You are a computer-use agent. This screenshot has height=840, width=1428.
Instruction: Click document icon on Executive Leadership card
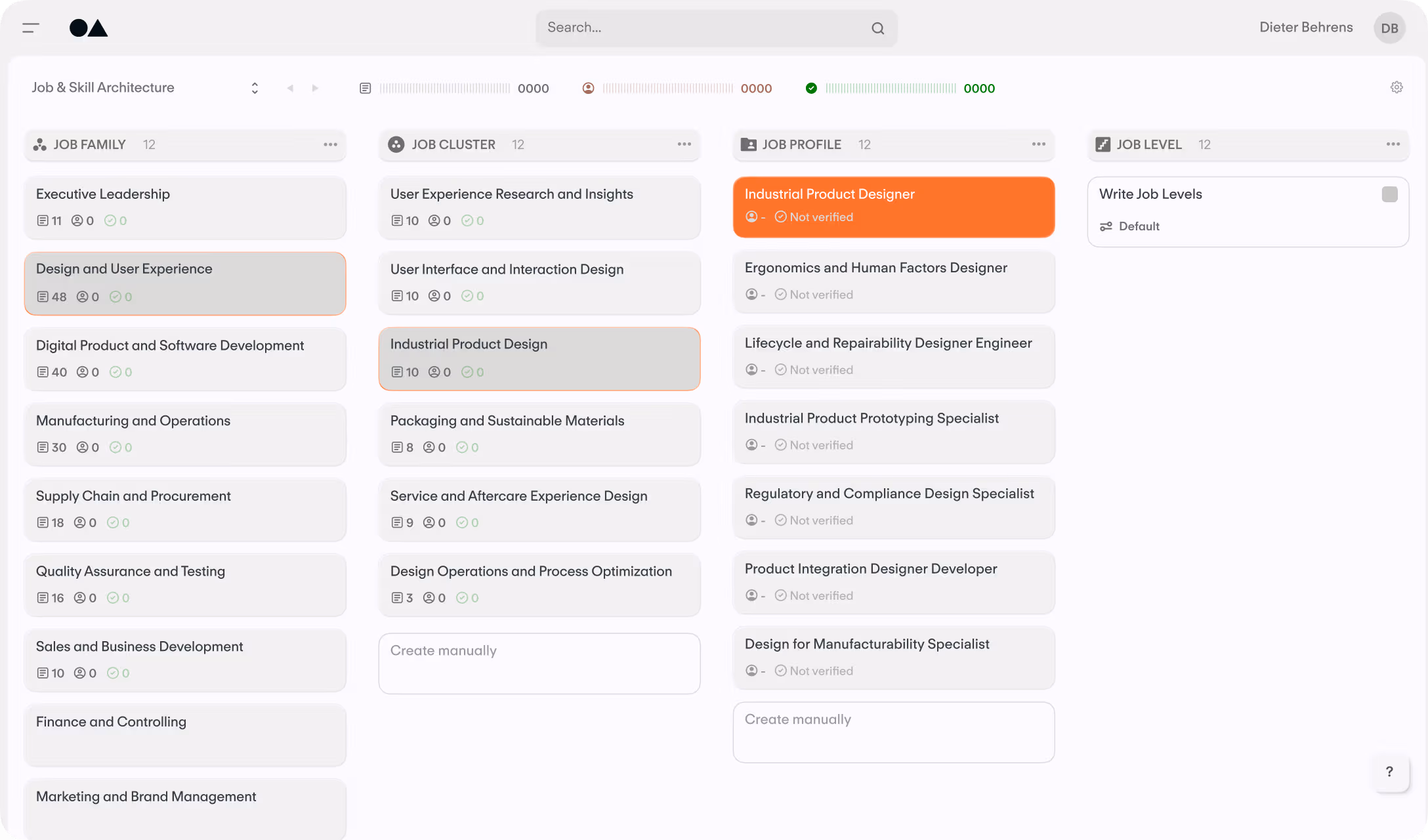pyautogui.click(x=43, y=220)
